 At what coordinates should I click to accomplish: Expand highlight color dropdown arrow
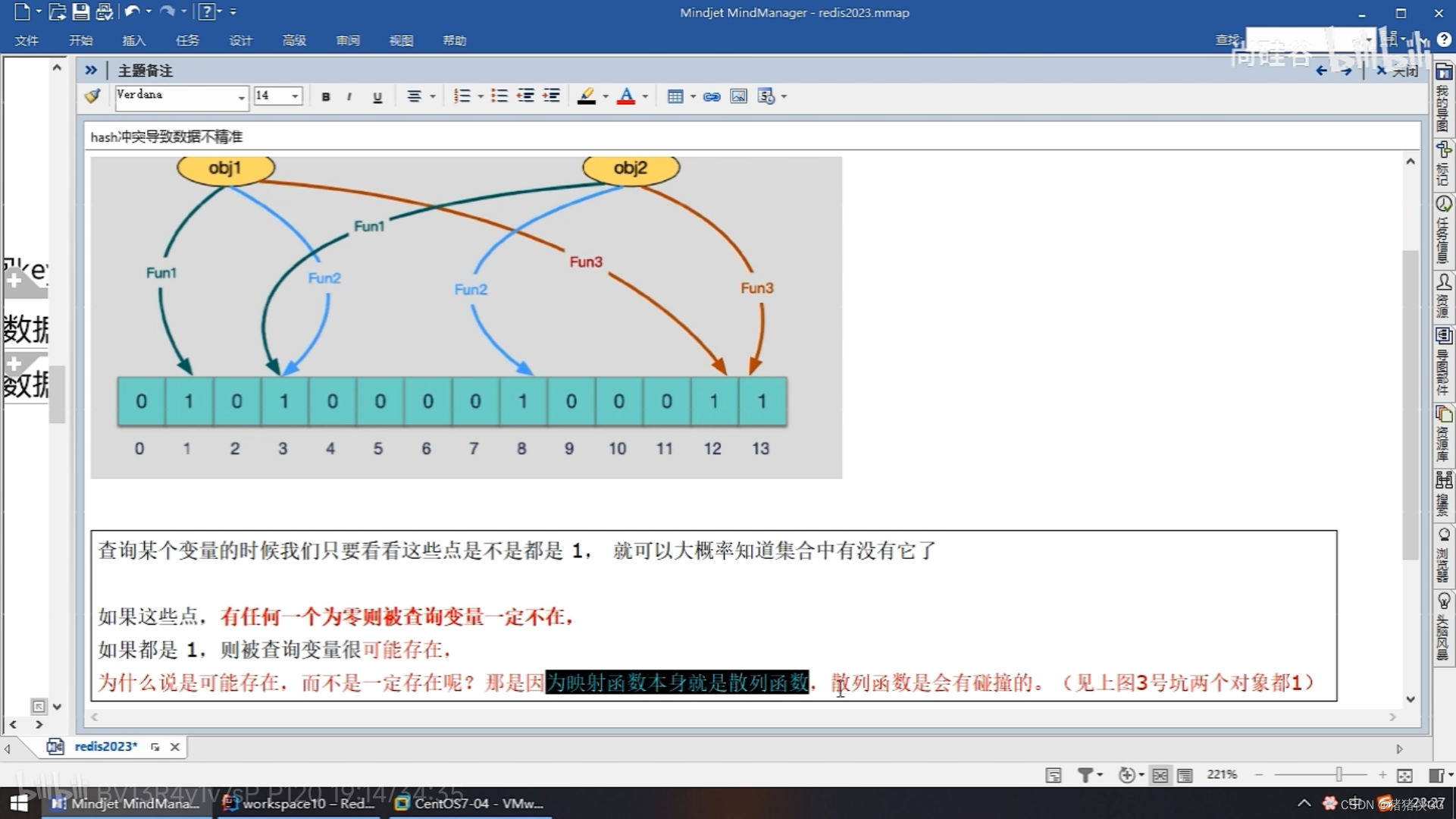click(x=605, y=96)
